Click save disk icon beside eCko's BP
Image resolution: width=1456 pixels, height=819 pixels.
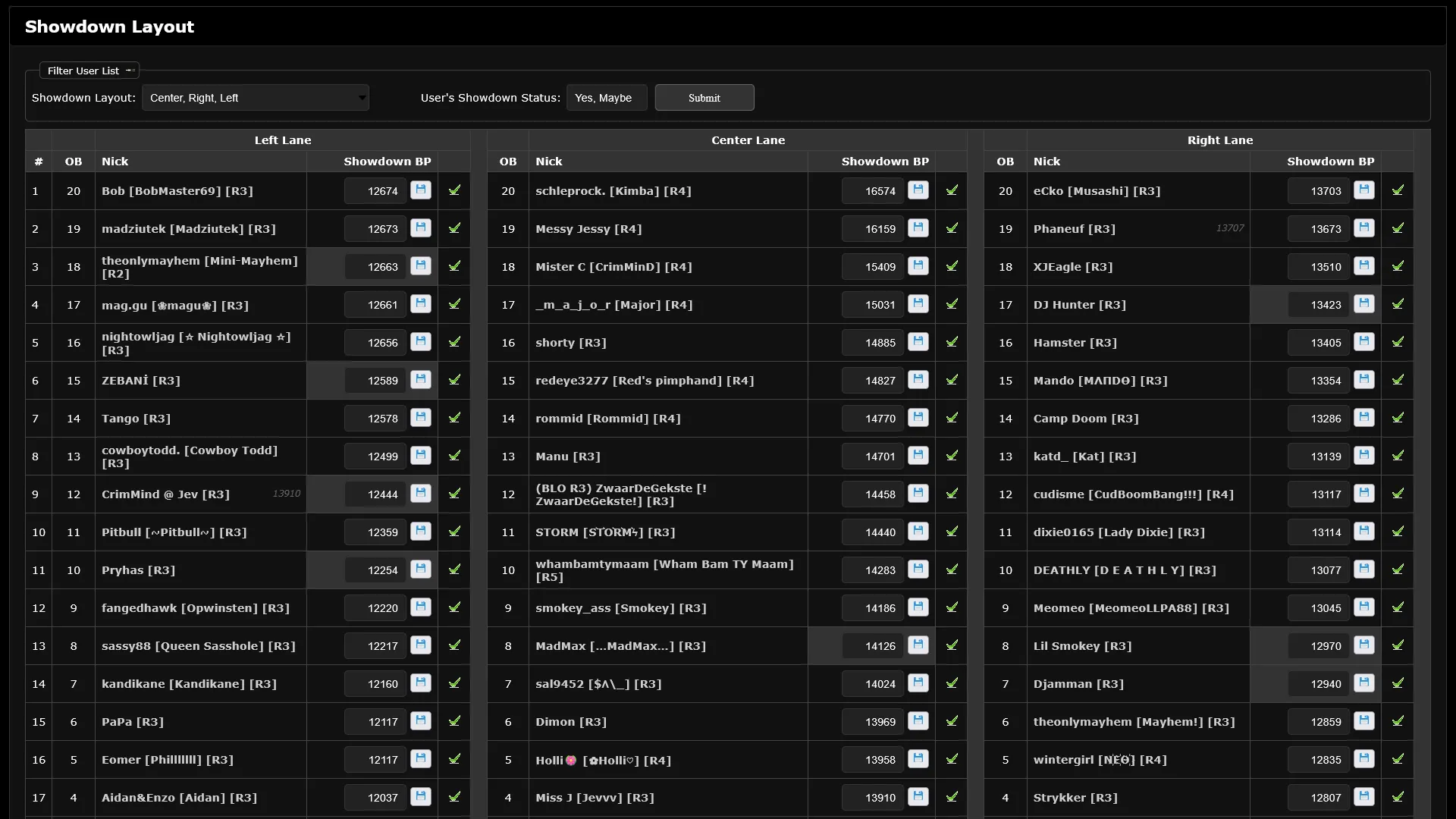pyautogui.click(x=1364, y=190)
